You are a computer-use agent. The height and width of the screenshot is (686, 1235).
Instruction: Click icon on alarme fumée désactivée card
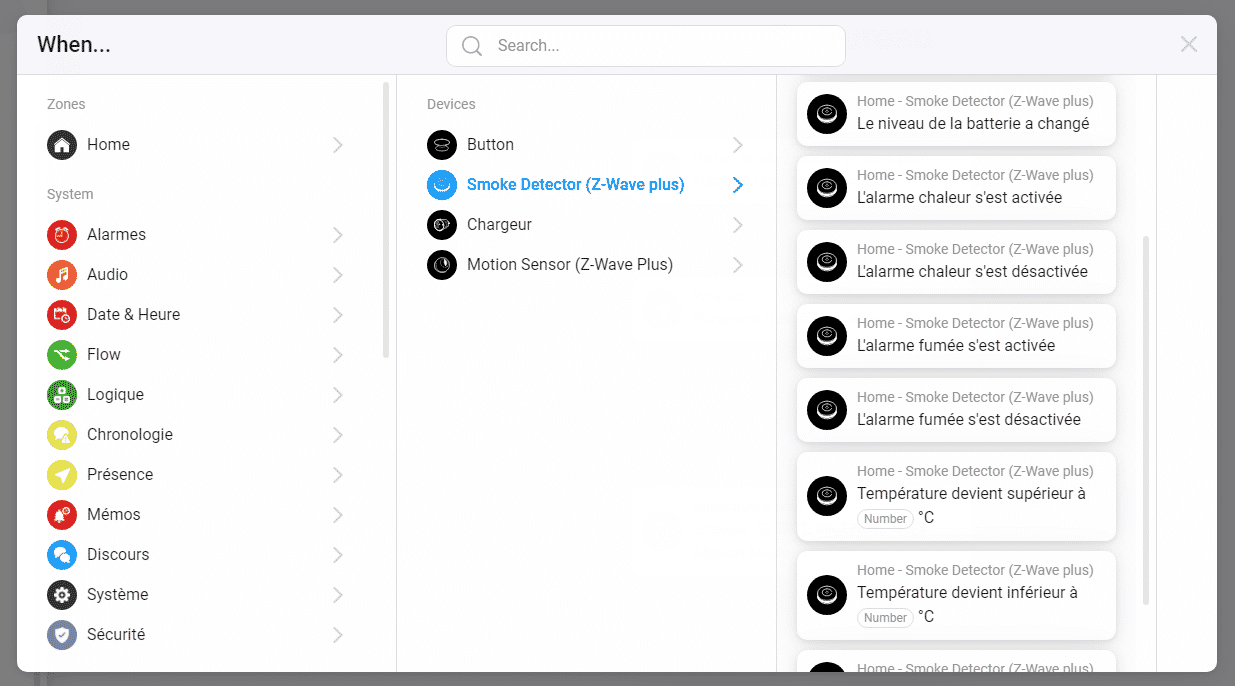827,410
